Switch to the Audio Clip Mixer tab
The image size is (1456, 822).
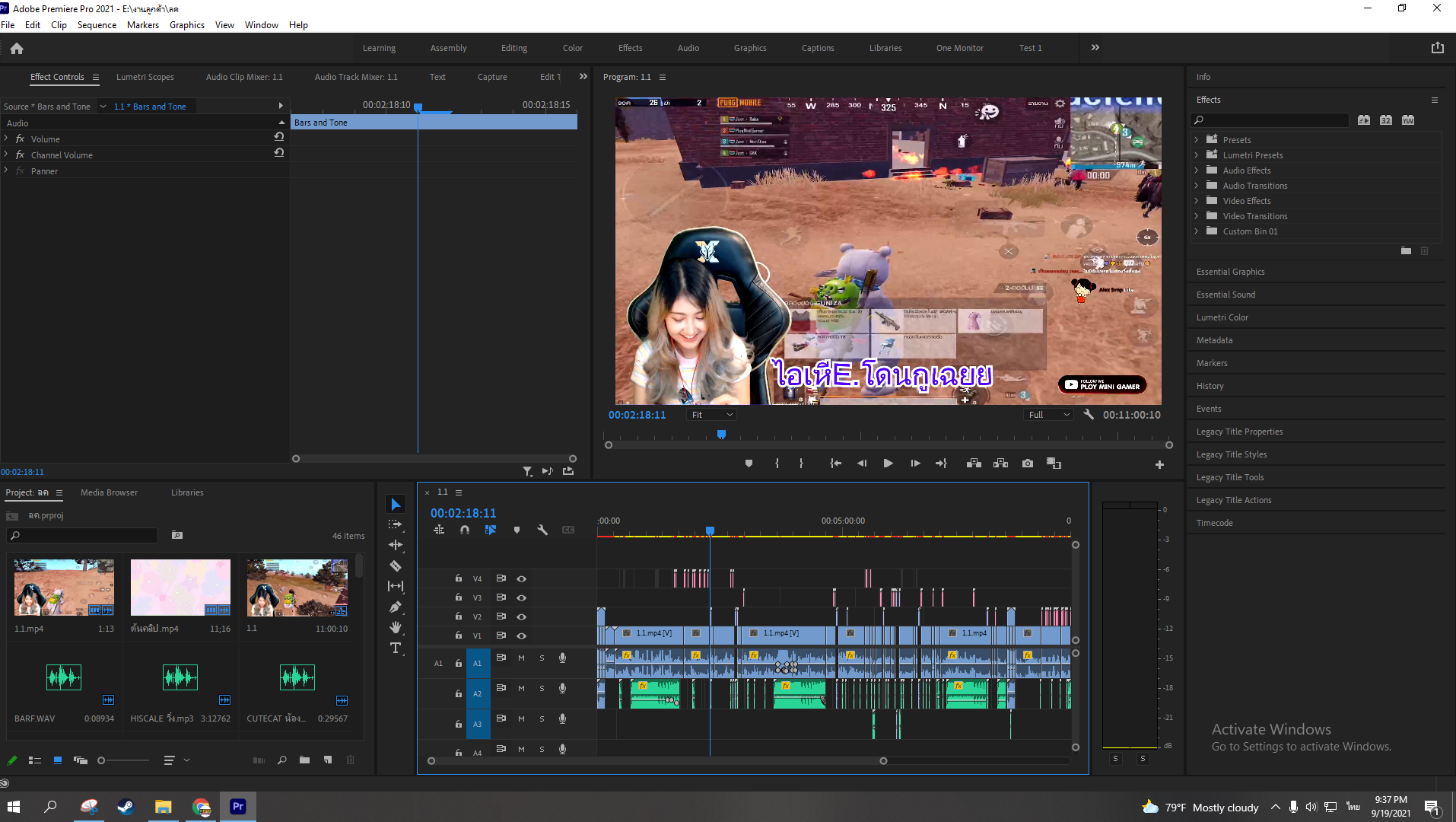(244, 77)
